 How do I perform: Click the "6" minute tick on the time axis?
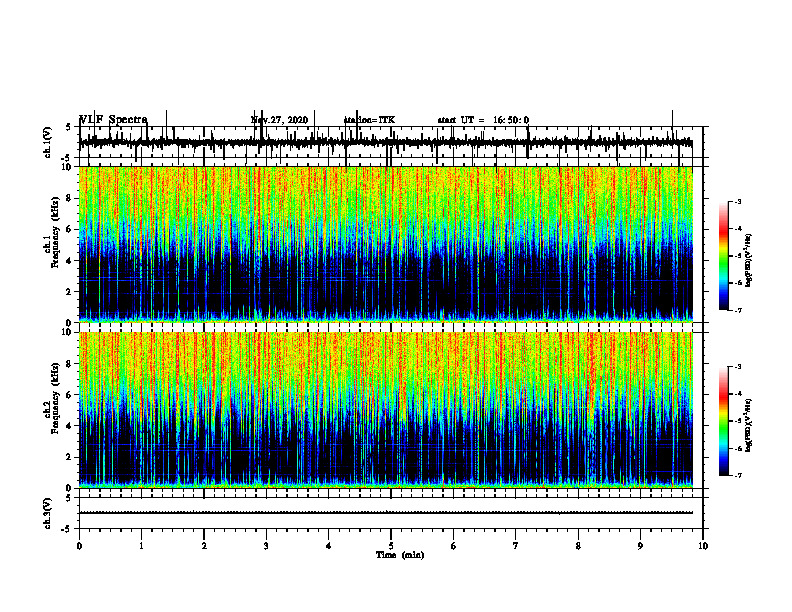click(x=454, y=546)
